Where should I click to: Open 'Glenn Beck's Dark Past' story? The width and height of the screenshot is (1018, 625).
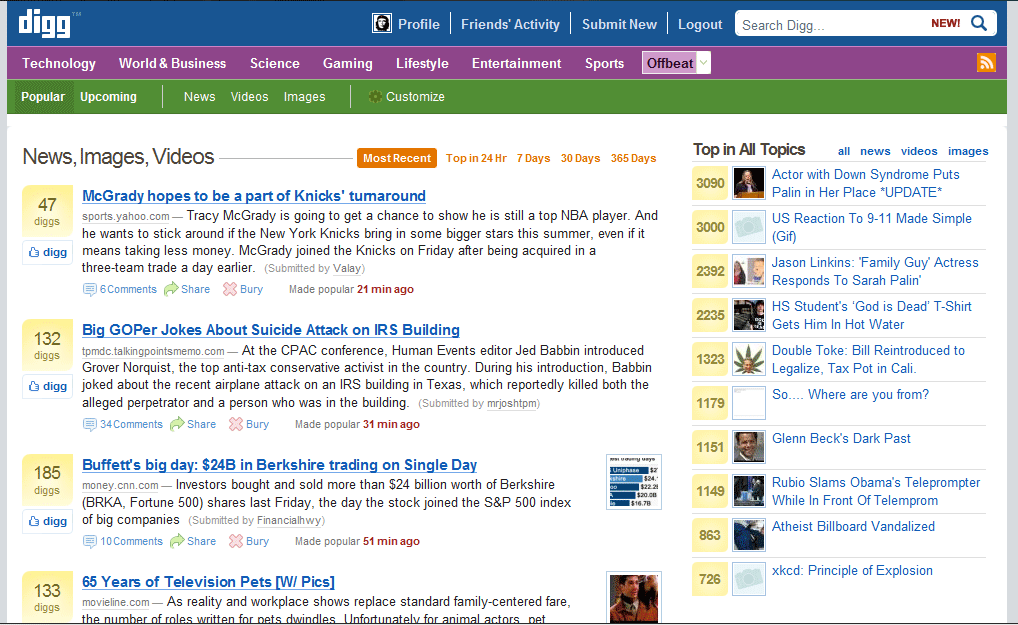click(841, 438)
